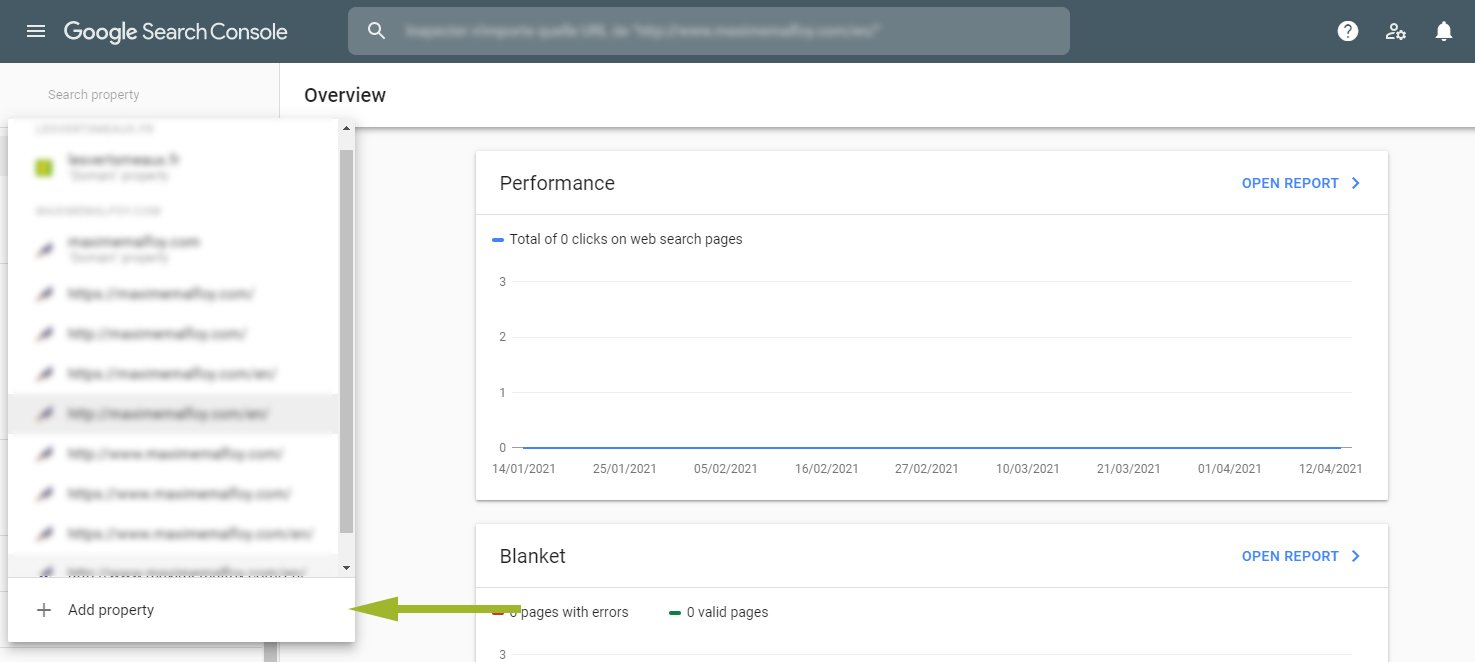The width and height of the screenshot is (1475, 662).
Task: Click the Google Search Console logo
Action: [176, 31]
